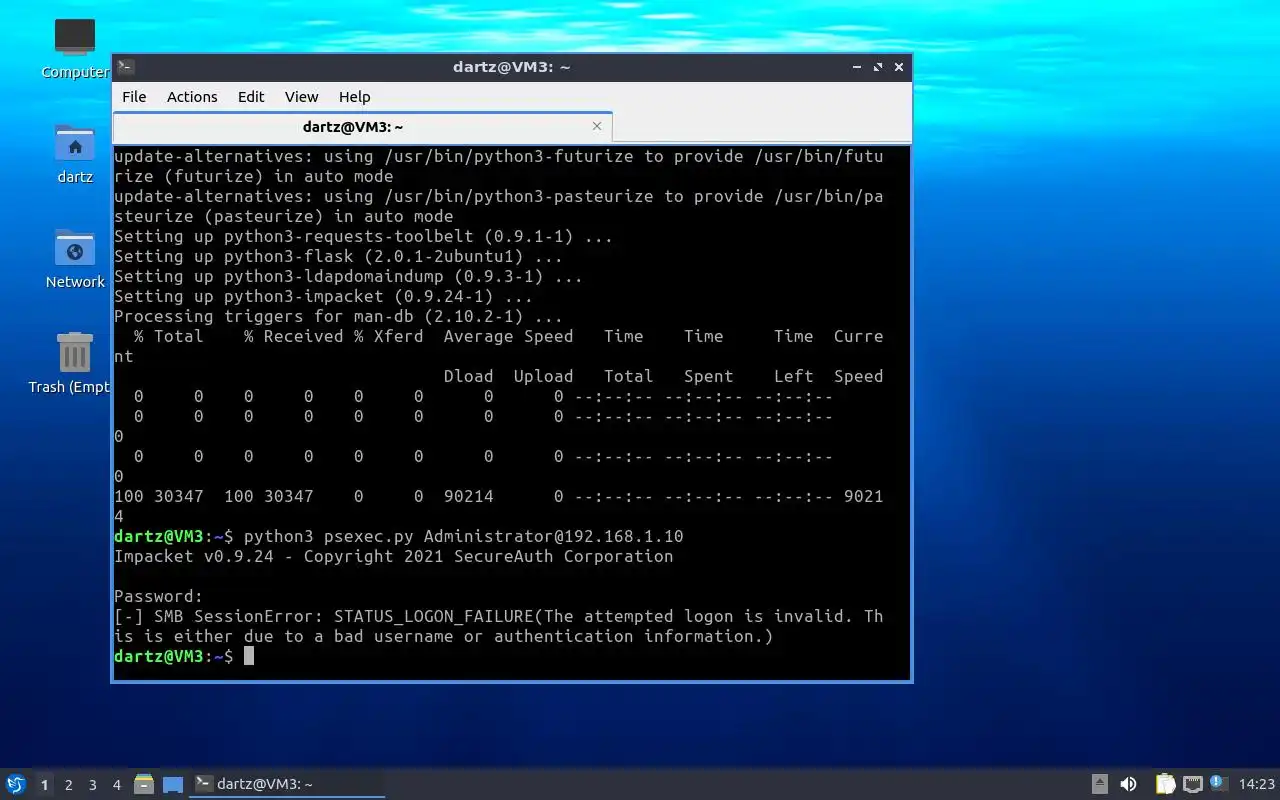Open the update notifier tray icon

pos(1218,783)
